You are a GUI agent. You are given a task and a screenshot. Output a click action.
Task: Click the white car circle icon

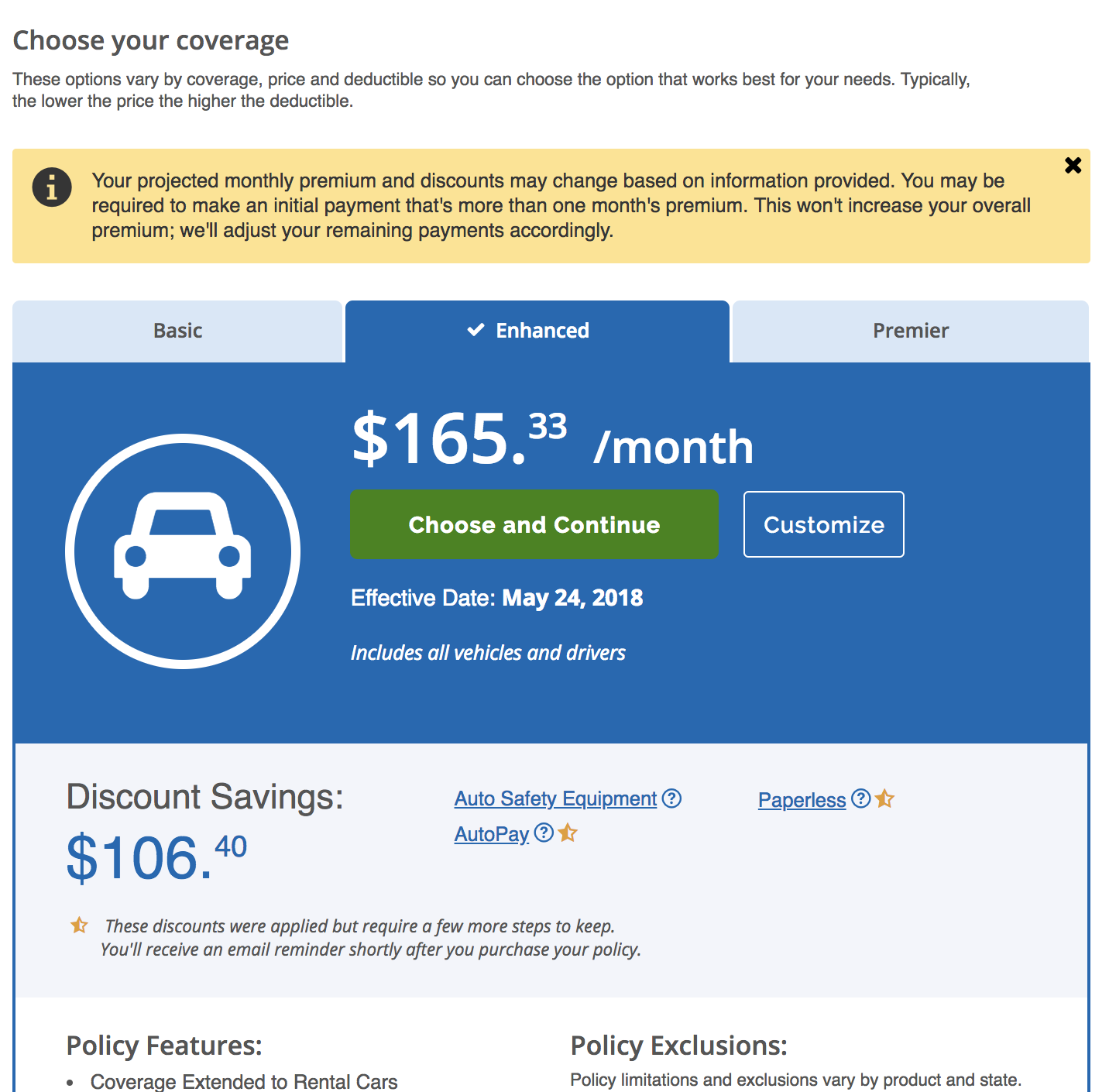pos(183,551)
